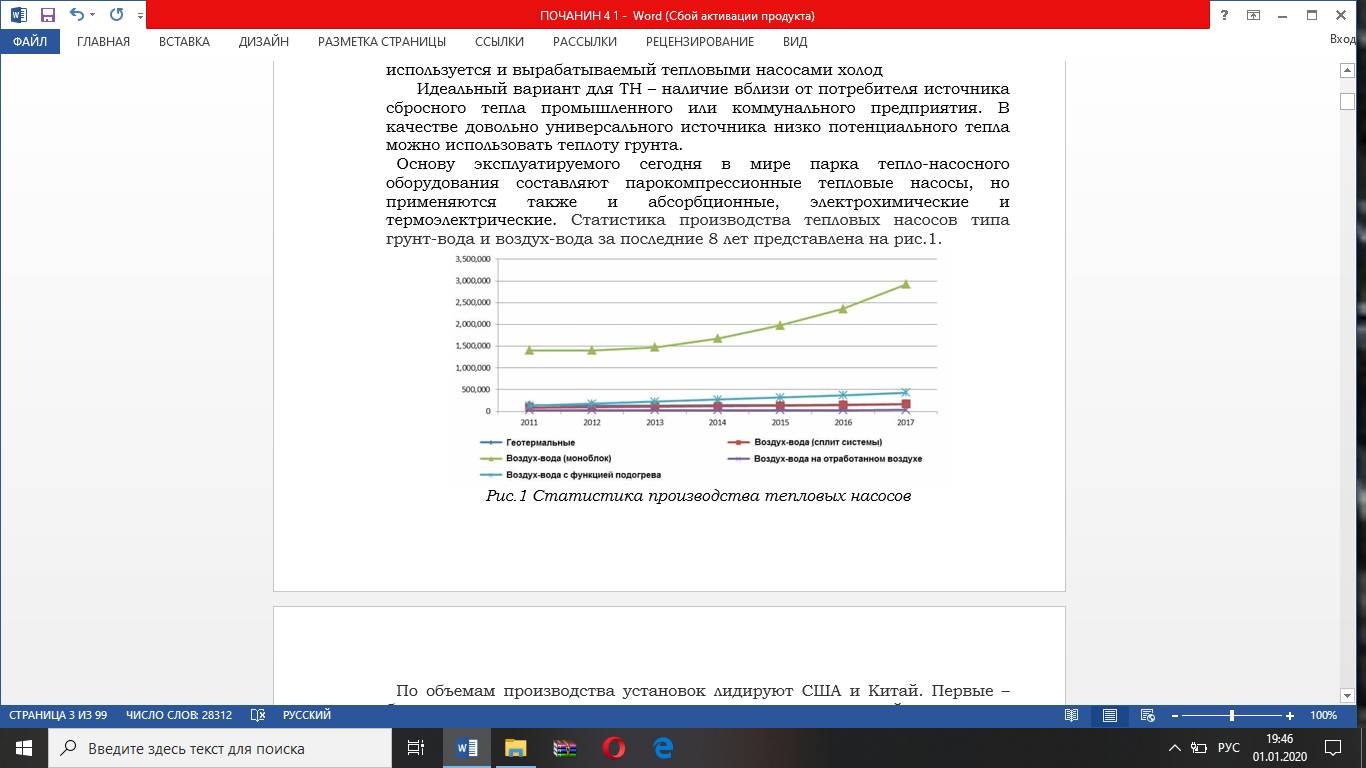Click the Windows search text box
Screen dimensions: 1366x768
point(220,748)
